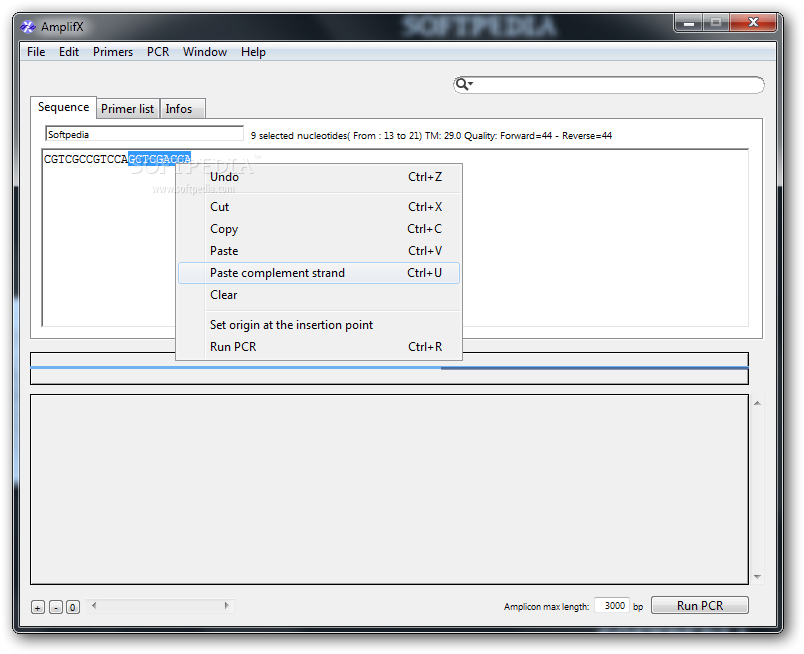Click the Amplicon max length field
The height and width of the screenshot is (654, 804).
pyautogui.click(x=613, y=606)
